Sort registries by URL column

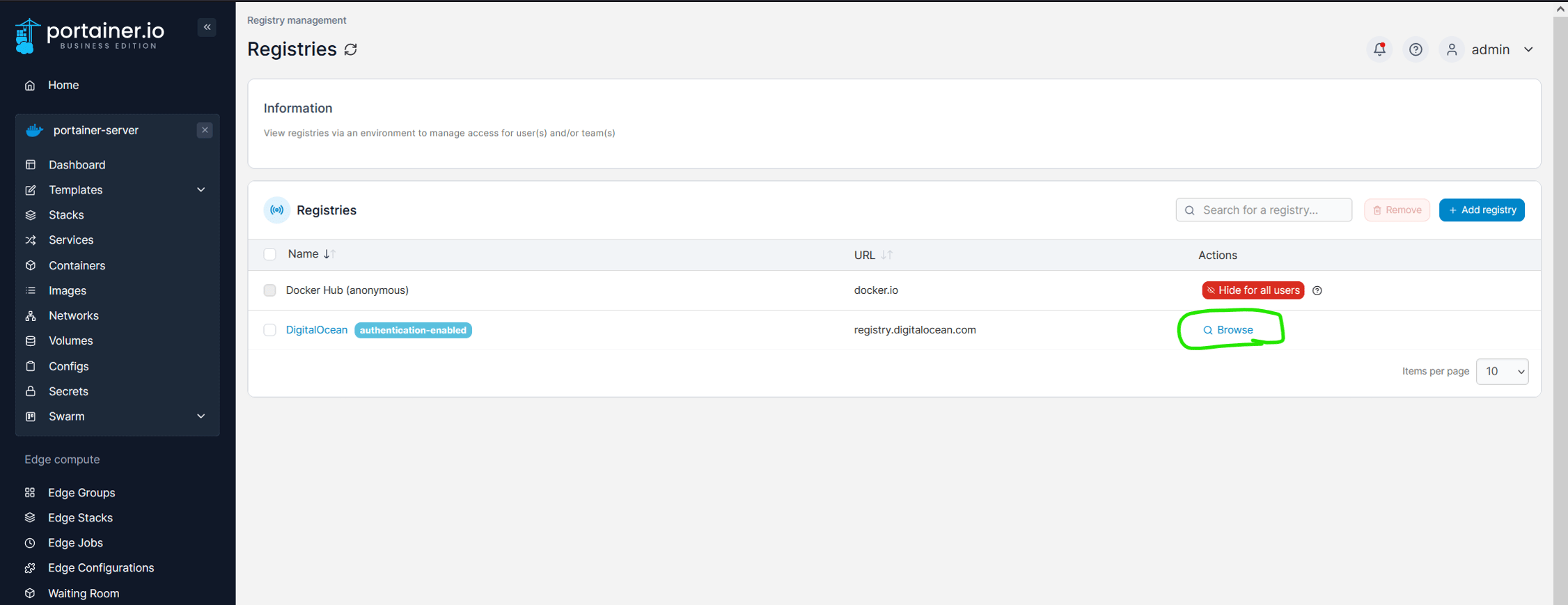tap(873, 256)
